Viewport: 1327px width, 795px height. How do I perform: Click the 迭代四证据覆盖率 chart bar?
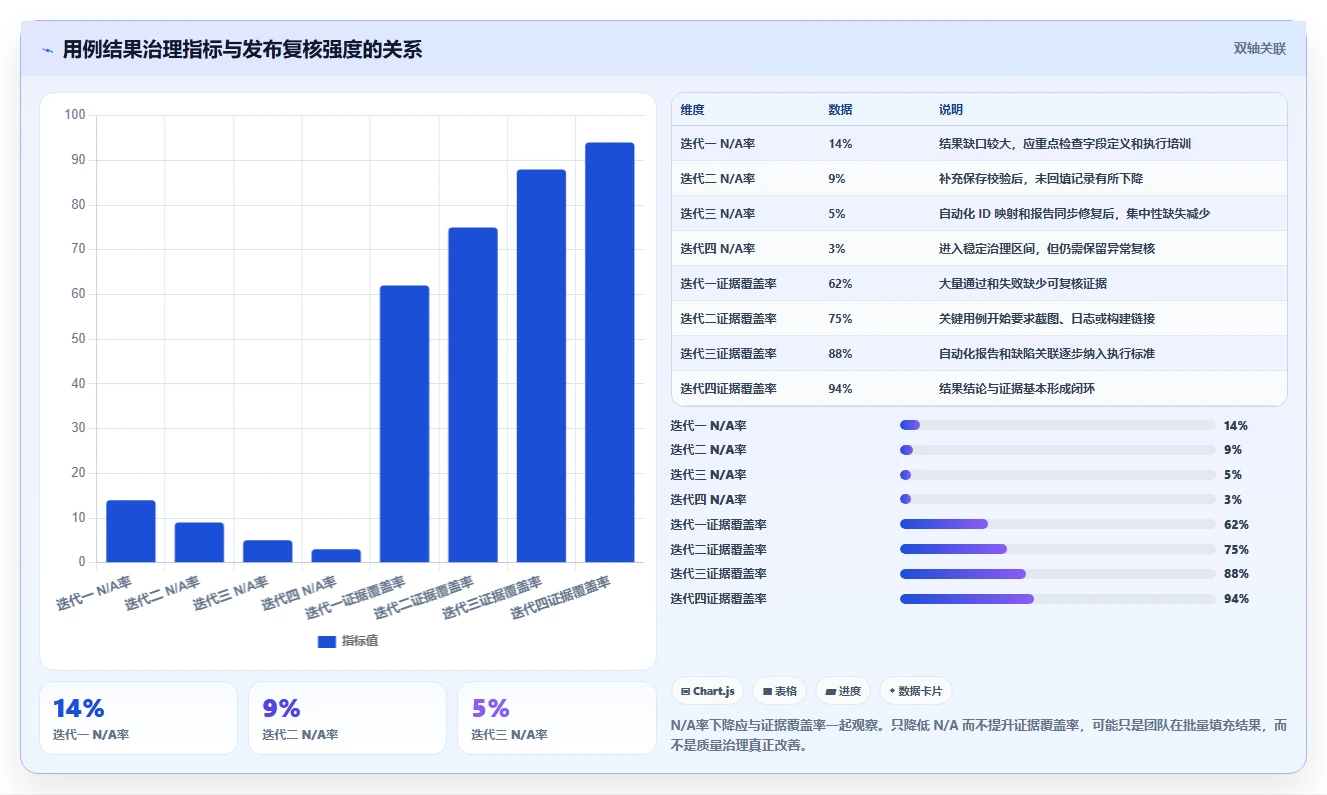[x=610, y=352]
